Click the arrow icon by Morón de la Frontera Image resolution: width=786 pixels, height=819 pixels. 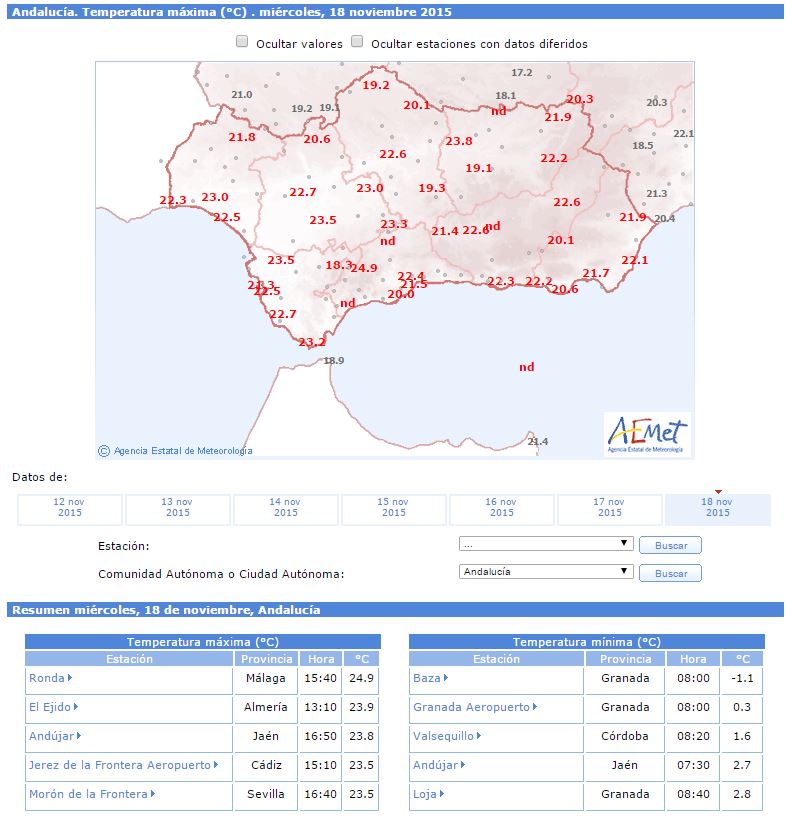point(152,794)
